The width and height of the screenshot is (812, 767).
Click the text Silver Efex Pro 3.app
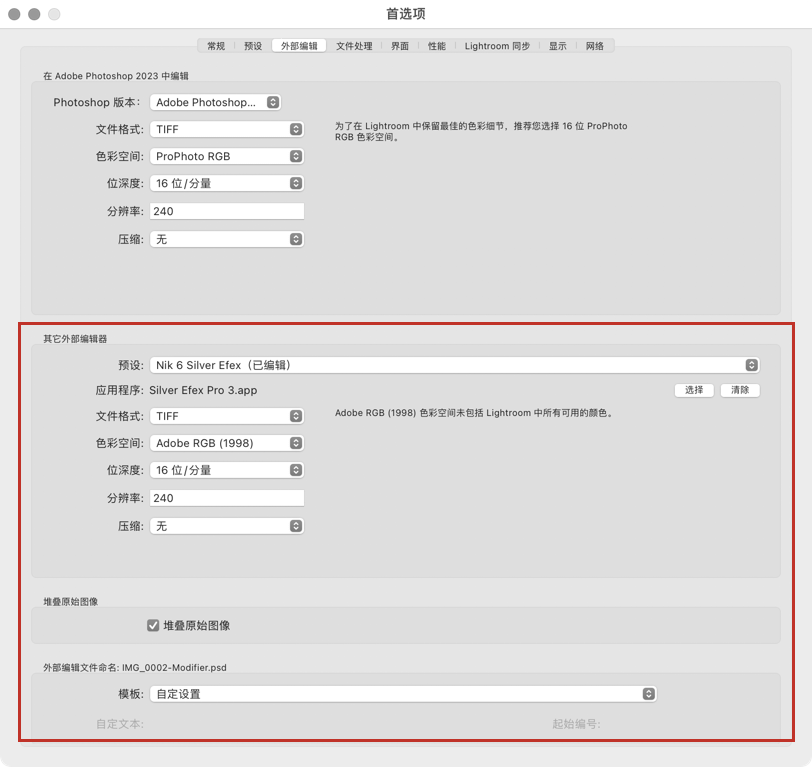point(203,390)
